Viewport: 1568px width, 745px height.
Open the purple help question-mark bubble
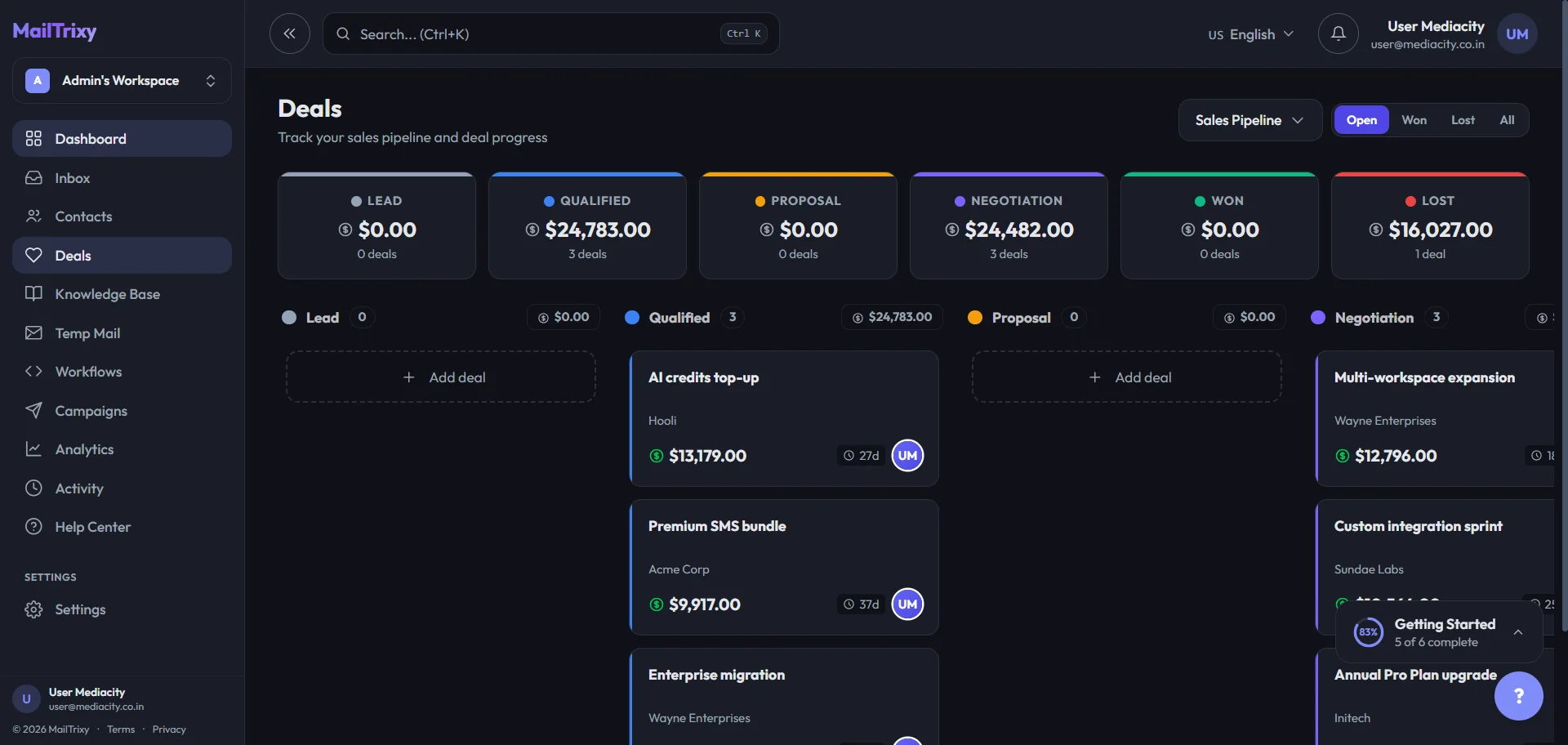(x=1518, y=696)
